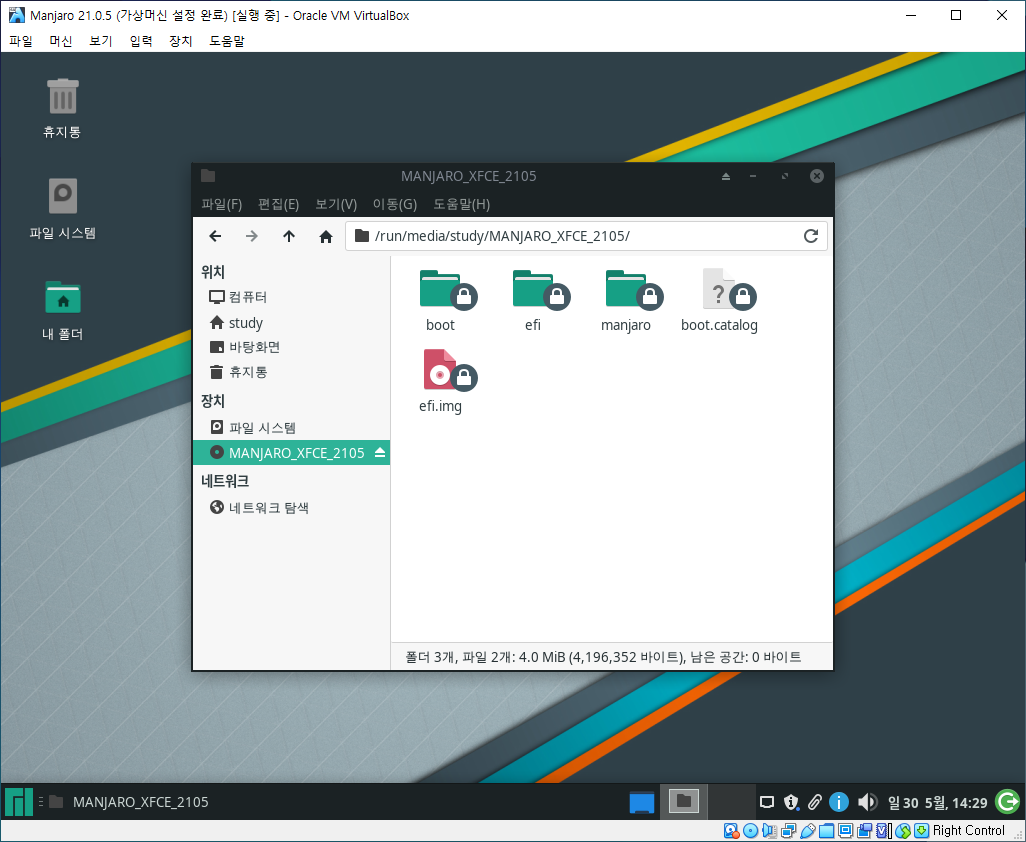Roll up the file manager window shade
The height and width of the screenshot is (842, 1026).
coord(726,176)
